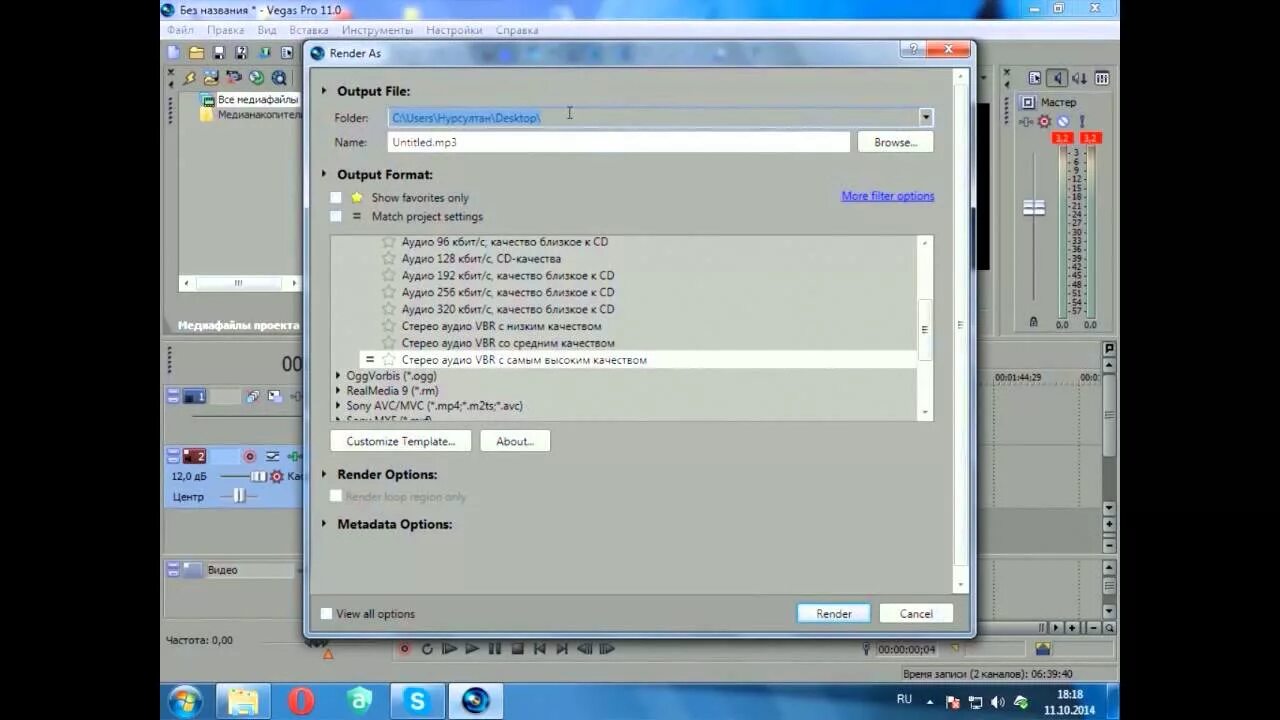Open Skype from the taskbar
This screenshot has height=720, width=1280.
[x=417, y=701]
